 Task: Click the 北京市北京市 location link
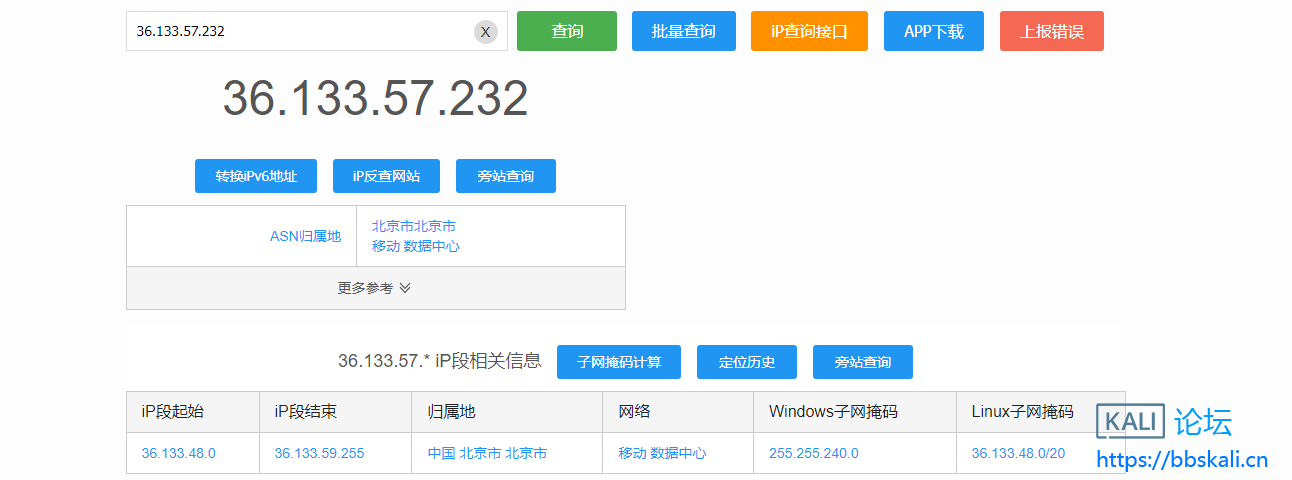(413, 226)
